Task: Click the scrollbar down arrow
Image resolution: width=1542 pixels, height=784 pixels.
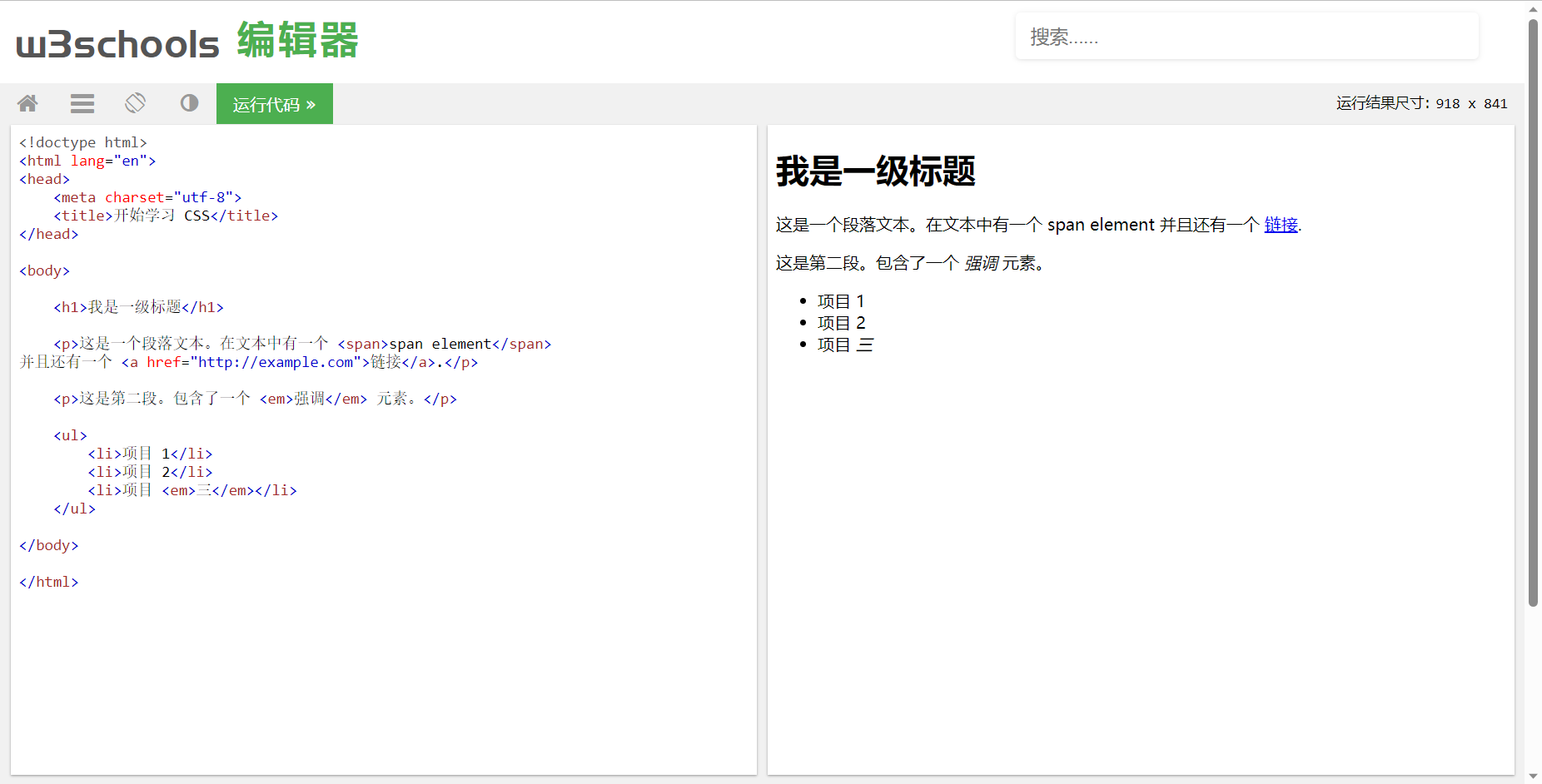Action: 1533,777
